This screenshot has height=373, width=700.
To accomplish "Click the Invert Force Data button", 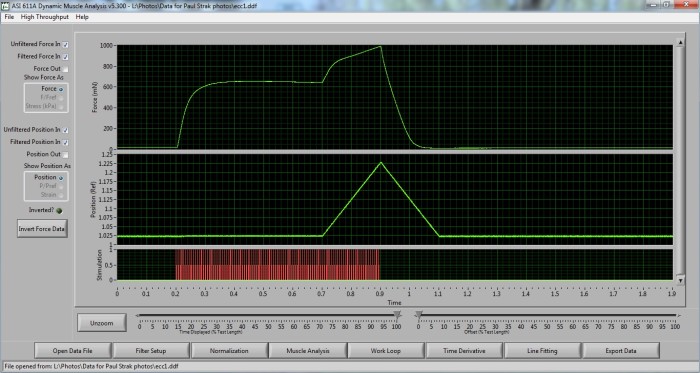I will point(42,229).
